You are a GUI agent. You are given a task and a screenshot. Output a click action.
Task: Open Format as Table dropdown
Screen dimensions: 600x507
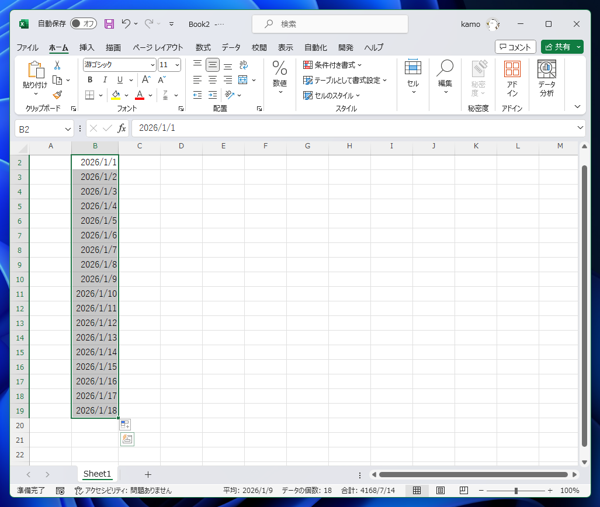[x=345, y=80]
